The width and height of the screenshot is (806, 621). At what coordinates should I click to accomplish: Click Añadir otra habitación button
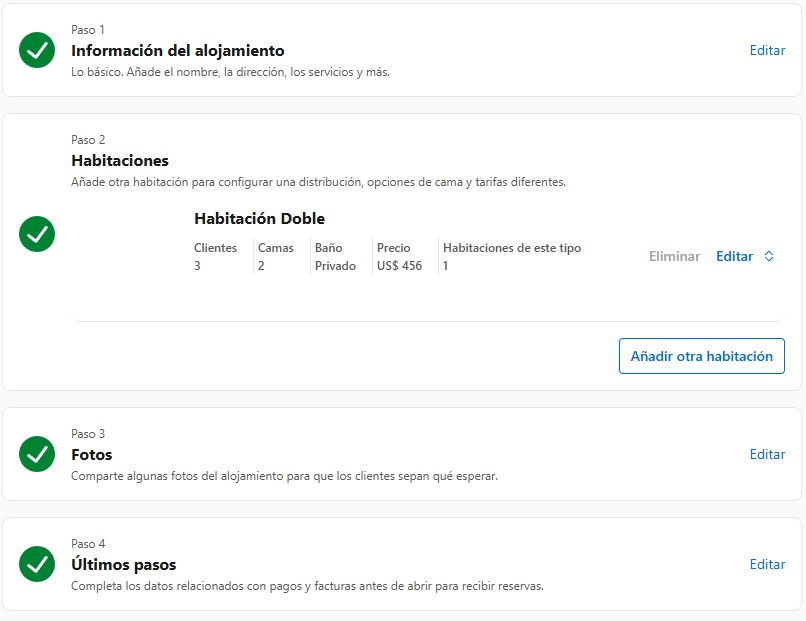[x=702, y=356]
